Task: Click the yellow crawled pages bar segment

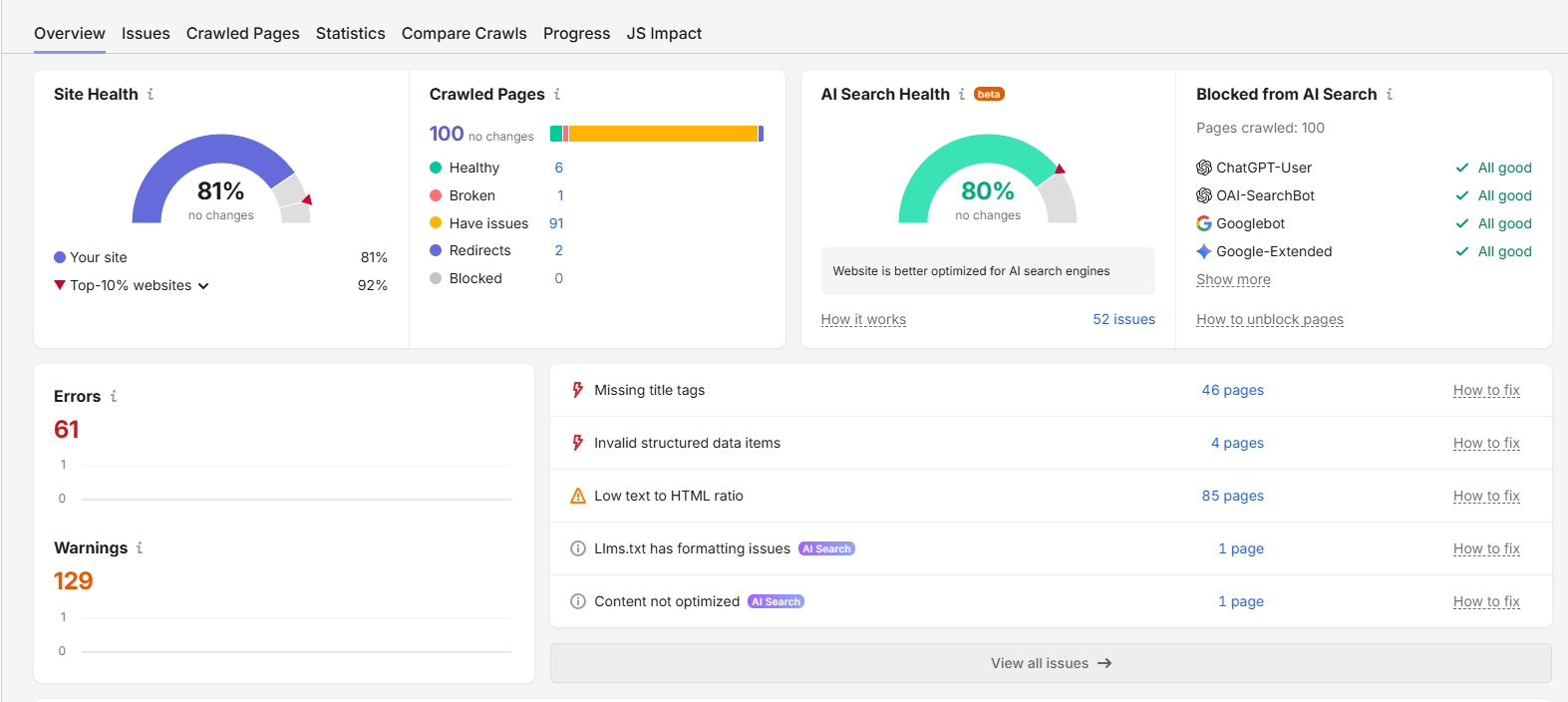Action: [x=664, y=134]
